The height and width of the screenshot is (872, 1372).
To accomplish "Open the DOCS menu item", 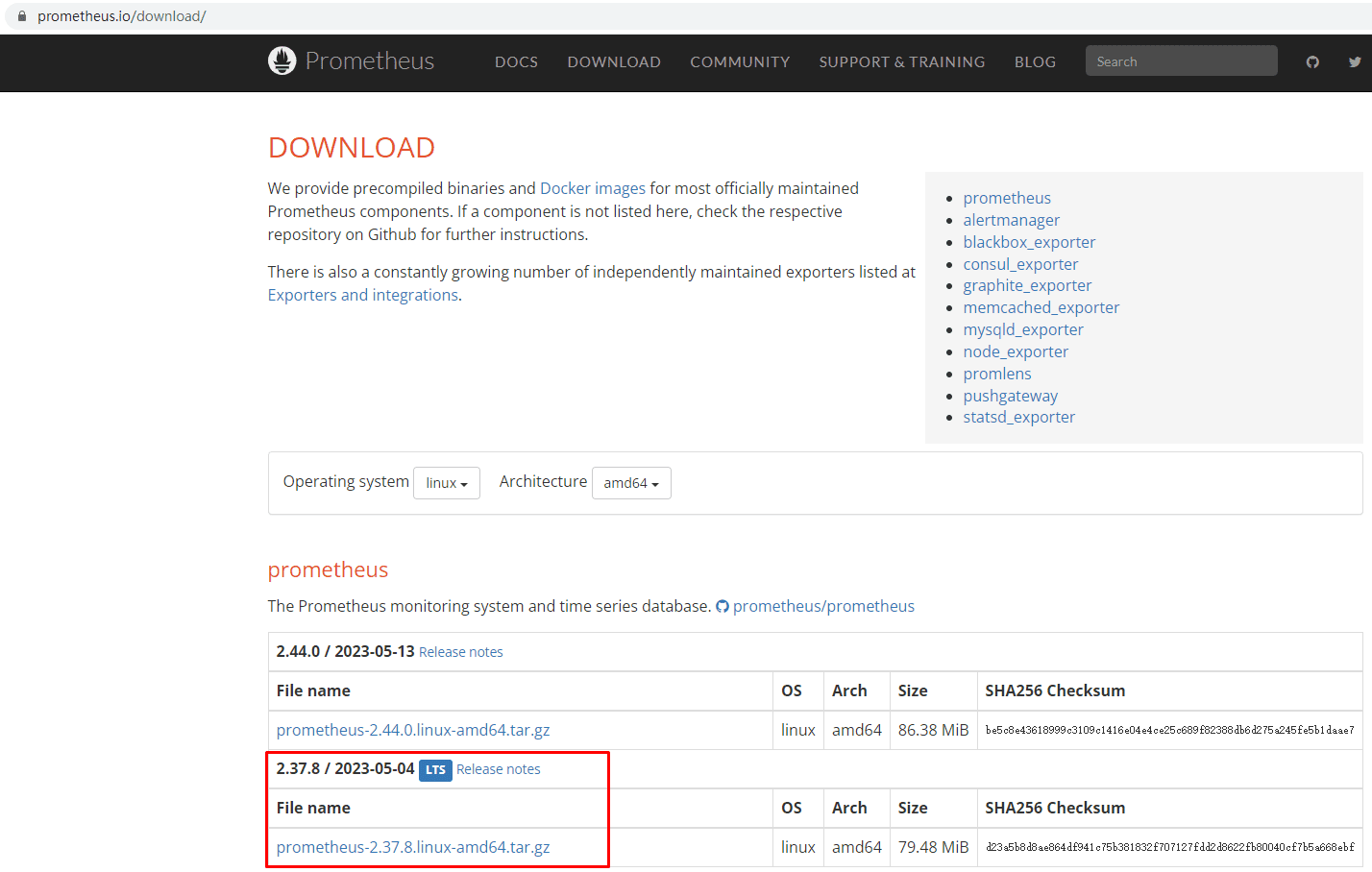I will tap(516, 61).
